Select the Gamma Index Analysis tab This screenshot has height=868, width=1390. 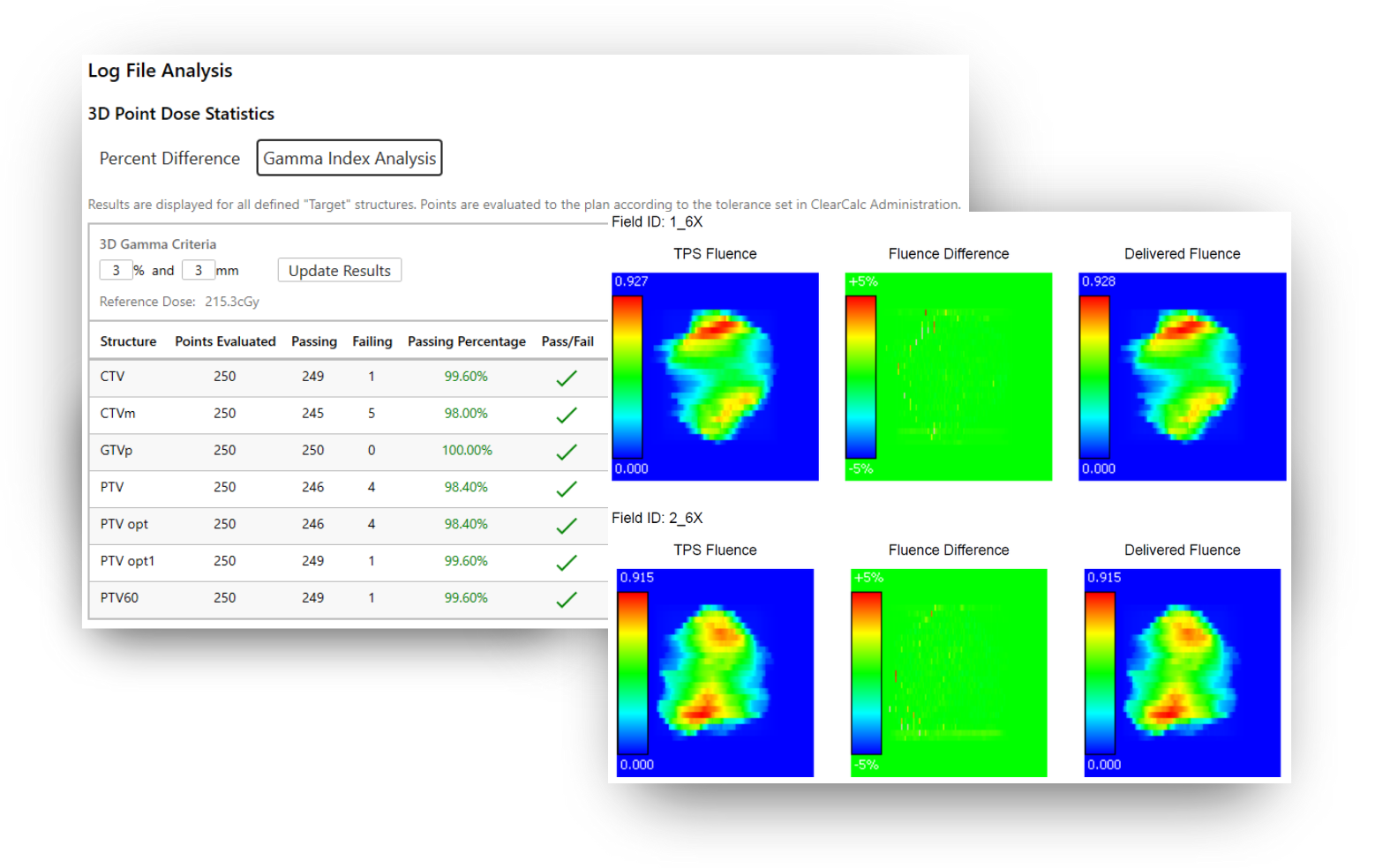click(349, 159)
